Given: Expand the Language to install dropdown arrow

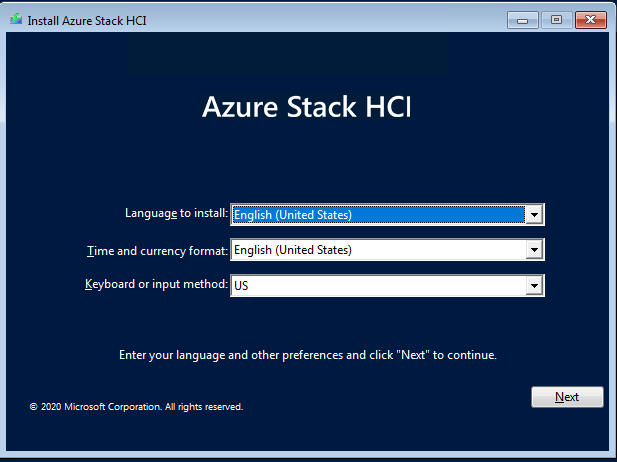Looking at the screenshot, I should 534,214.
